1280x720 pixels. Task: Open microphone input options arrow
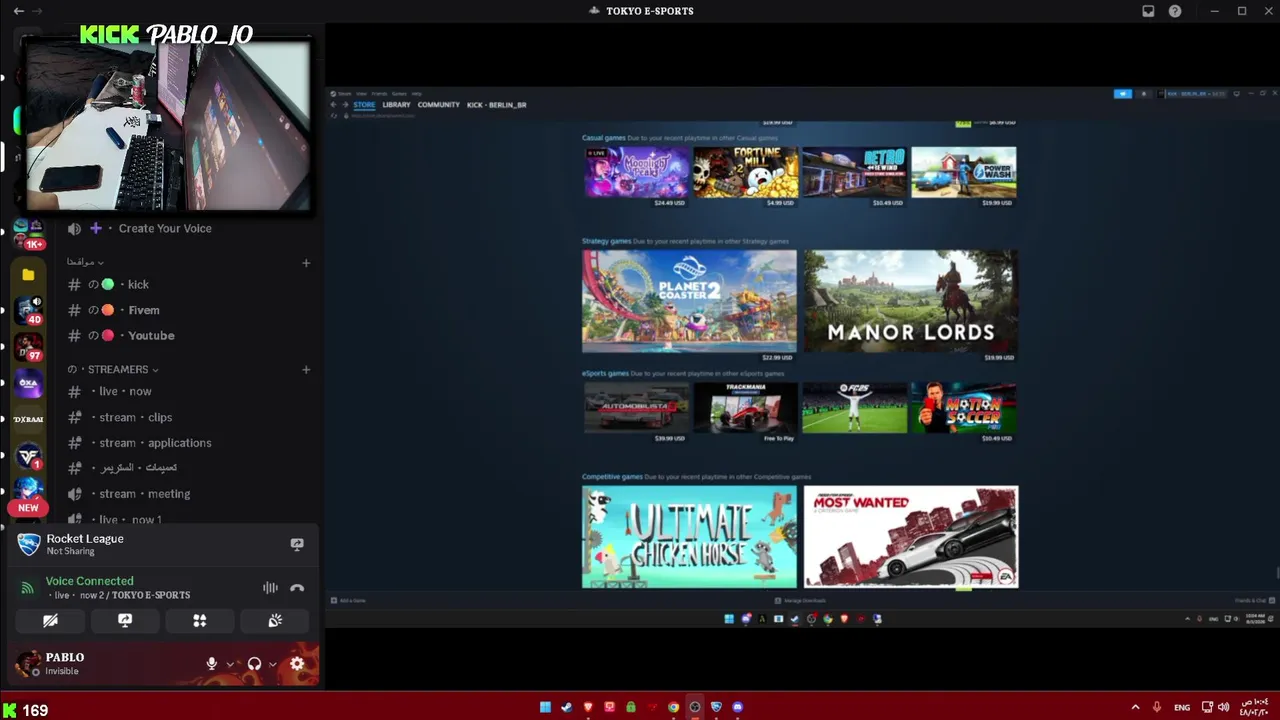coord(230,663)
